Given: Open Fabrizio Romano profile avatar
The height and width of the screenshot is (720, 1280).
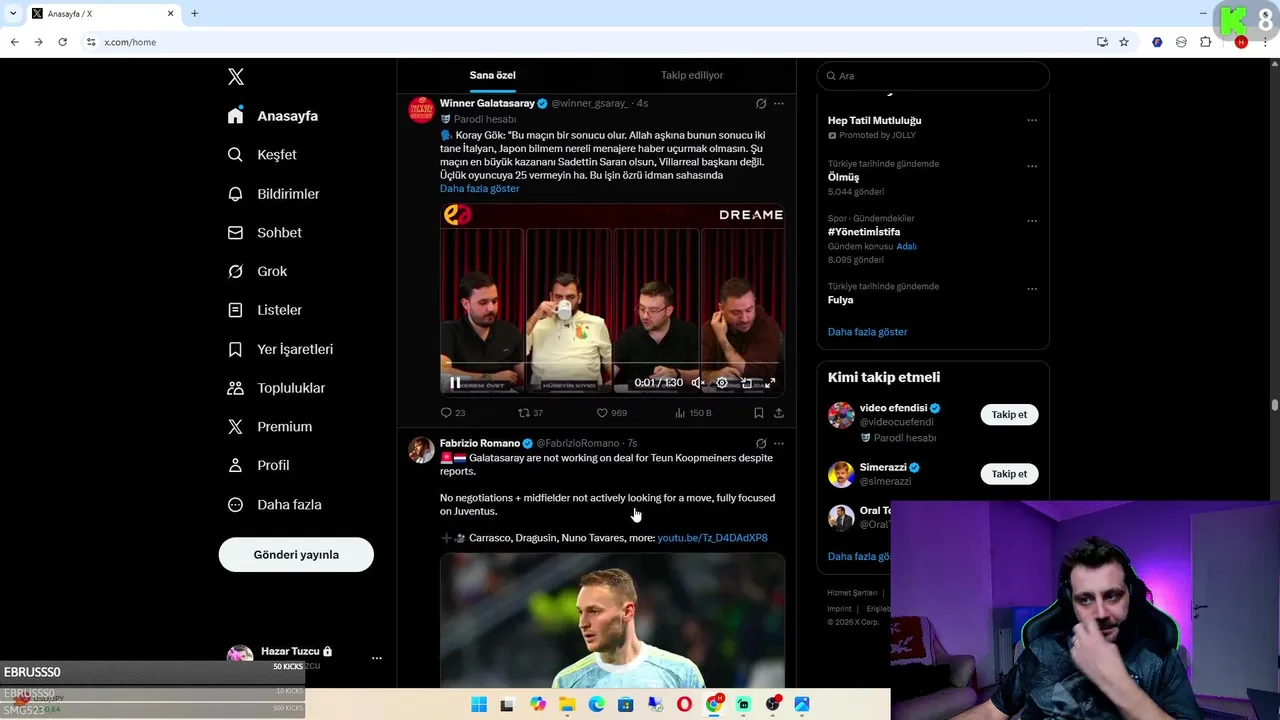Looking at the screenshot, I should click(x=421, y=450).
